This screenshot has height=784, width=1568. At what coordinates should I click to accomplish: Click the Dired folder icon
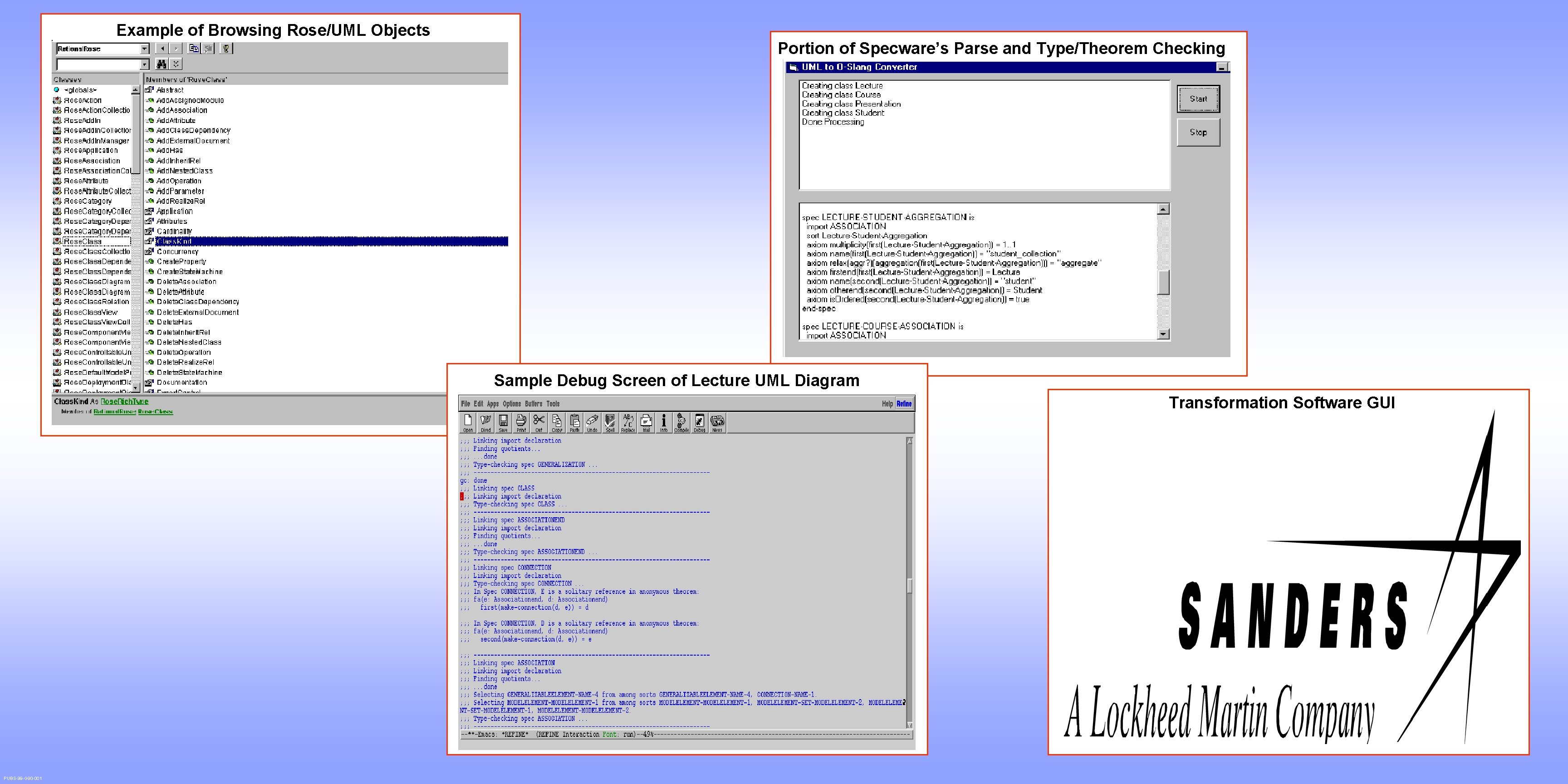486,422
